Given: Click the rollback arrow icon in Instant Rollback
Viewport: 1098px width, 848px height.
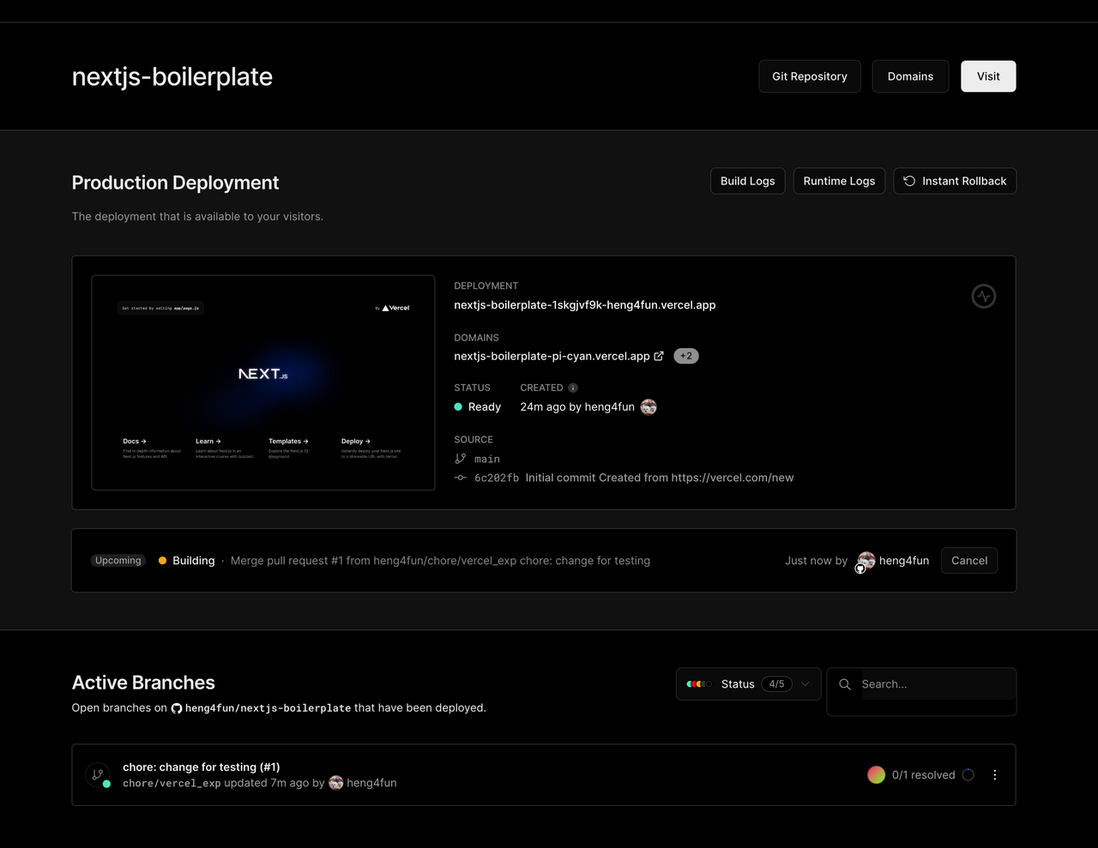Looking at the screenshot, I should (x=909, y=181).
